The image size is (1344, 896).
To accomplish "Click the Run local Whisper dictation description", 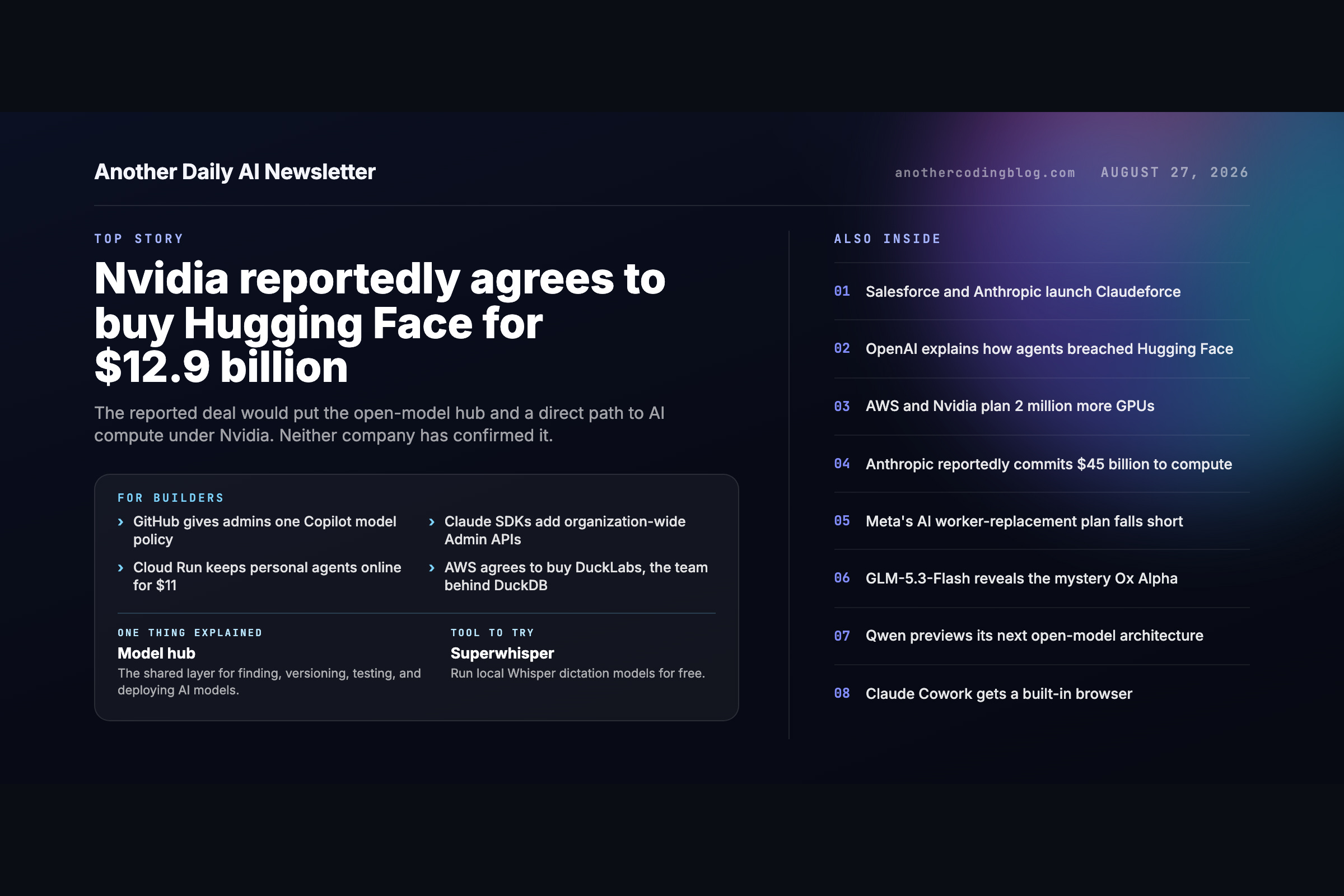I will pos(578,673).
